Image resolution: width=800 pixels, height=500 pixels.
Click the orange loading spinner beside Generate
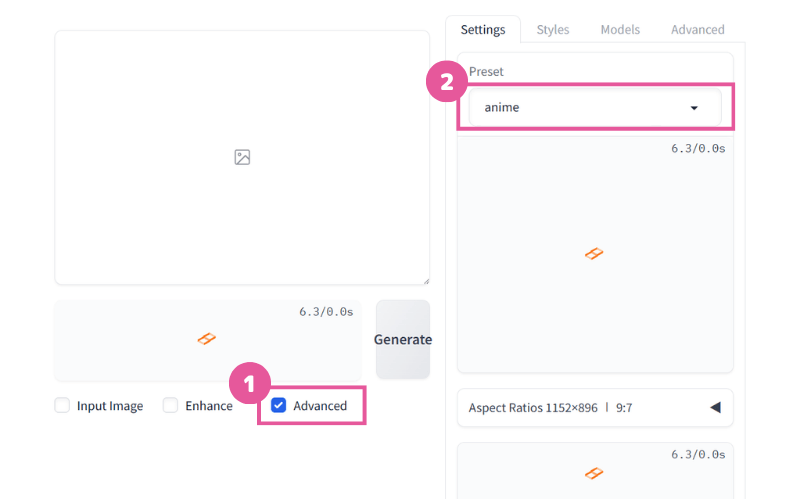207,339
